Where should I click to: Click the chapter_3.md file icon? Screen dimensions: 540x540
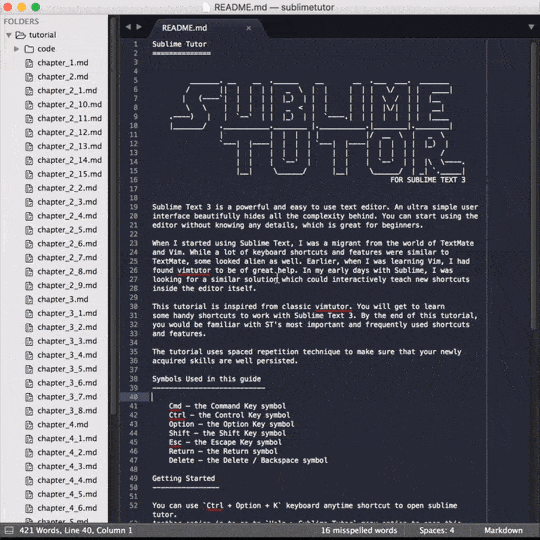[x=29, y=300]
